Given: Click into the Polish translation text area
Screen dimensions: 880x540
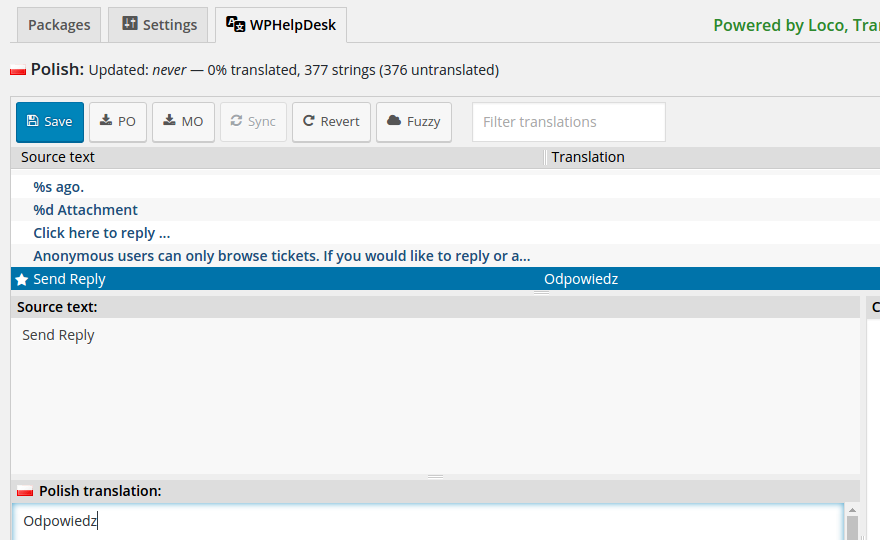Looking at the screenshot, I should (x=428, y=522).
